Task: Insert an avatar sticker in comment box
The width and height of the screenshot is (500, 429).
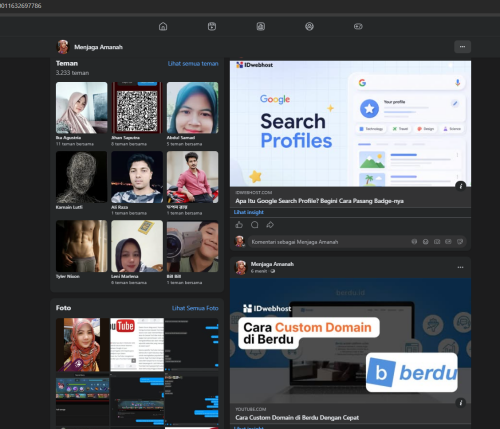Action: pyautogui.click(x=414, y=242)
